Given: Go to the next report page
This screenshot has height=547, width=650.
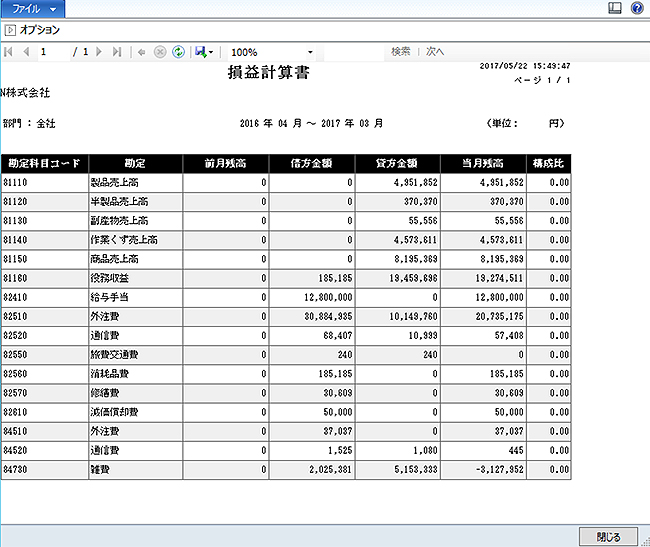Looking at the screenshot, I should 99,51.
